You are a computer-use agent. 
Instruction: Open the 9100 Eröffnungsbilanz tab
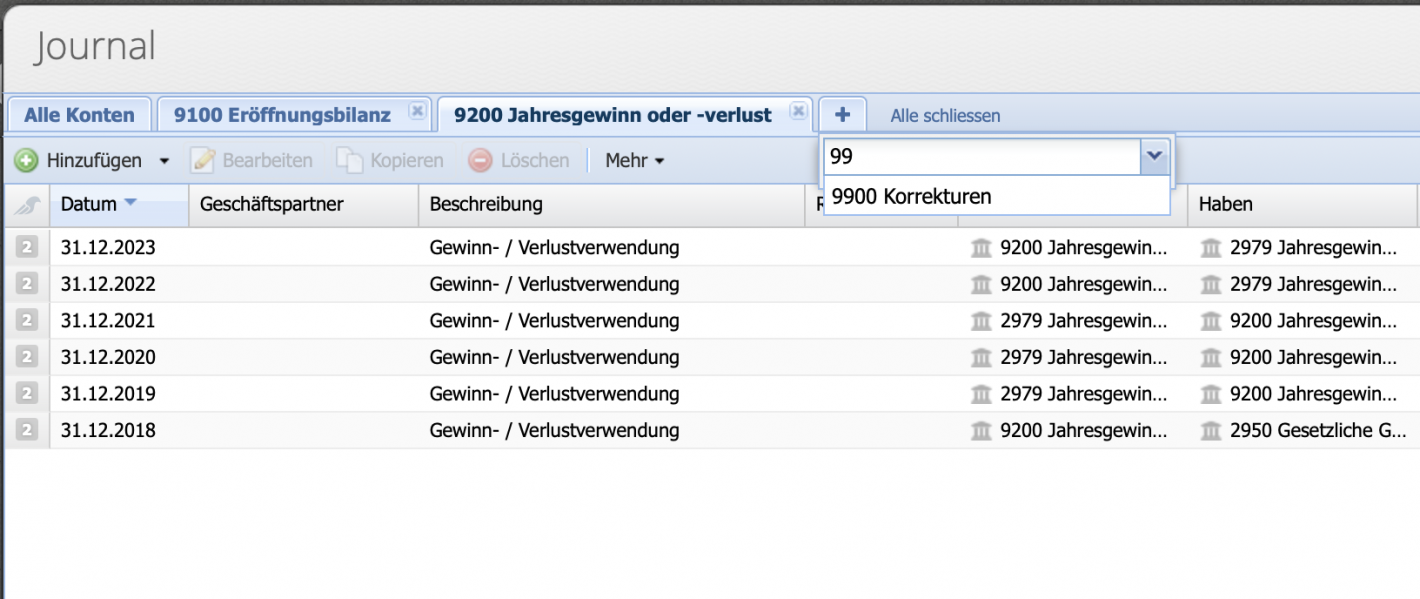280,114
